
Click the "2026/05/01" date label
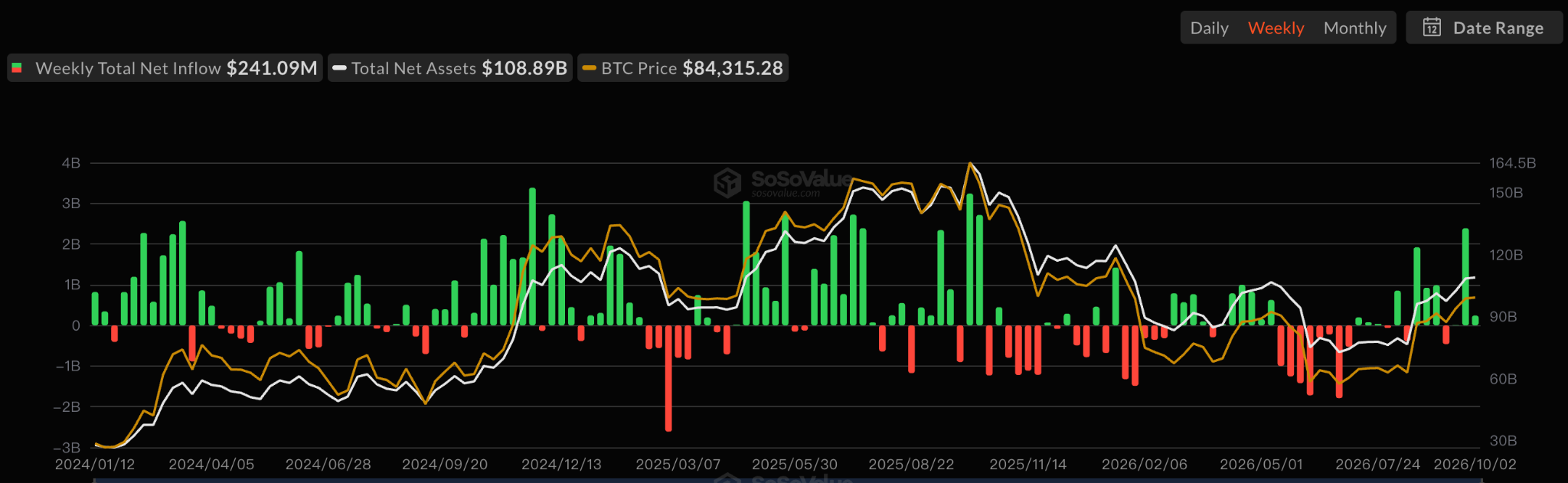click(x=1261, y=465)
